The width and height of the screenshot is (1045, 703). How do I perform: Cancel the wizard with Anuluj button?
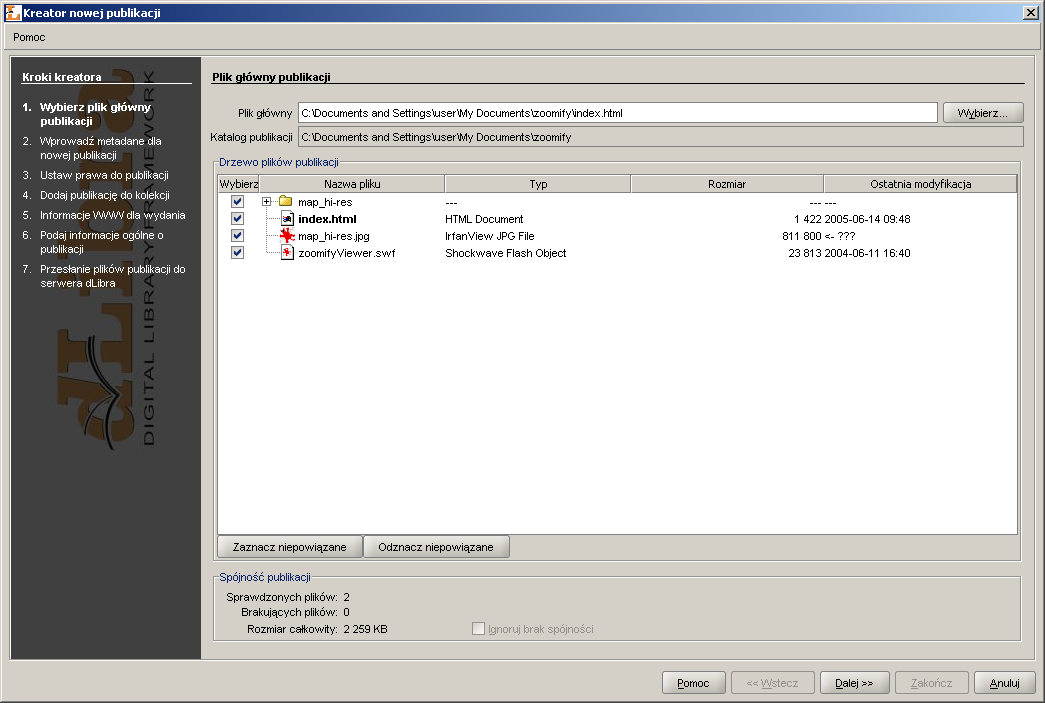pyautogui.click(x=1004, y=683)
